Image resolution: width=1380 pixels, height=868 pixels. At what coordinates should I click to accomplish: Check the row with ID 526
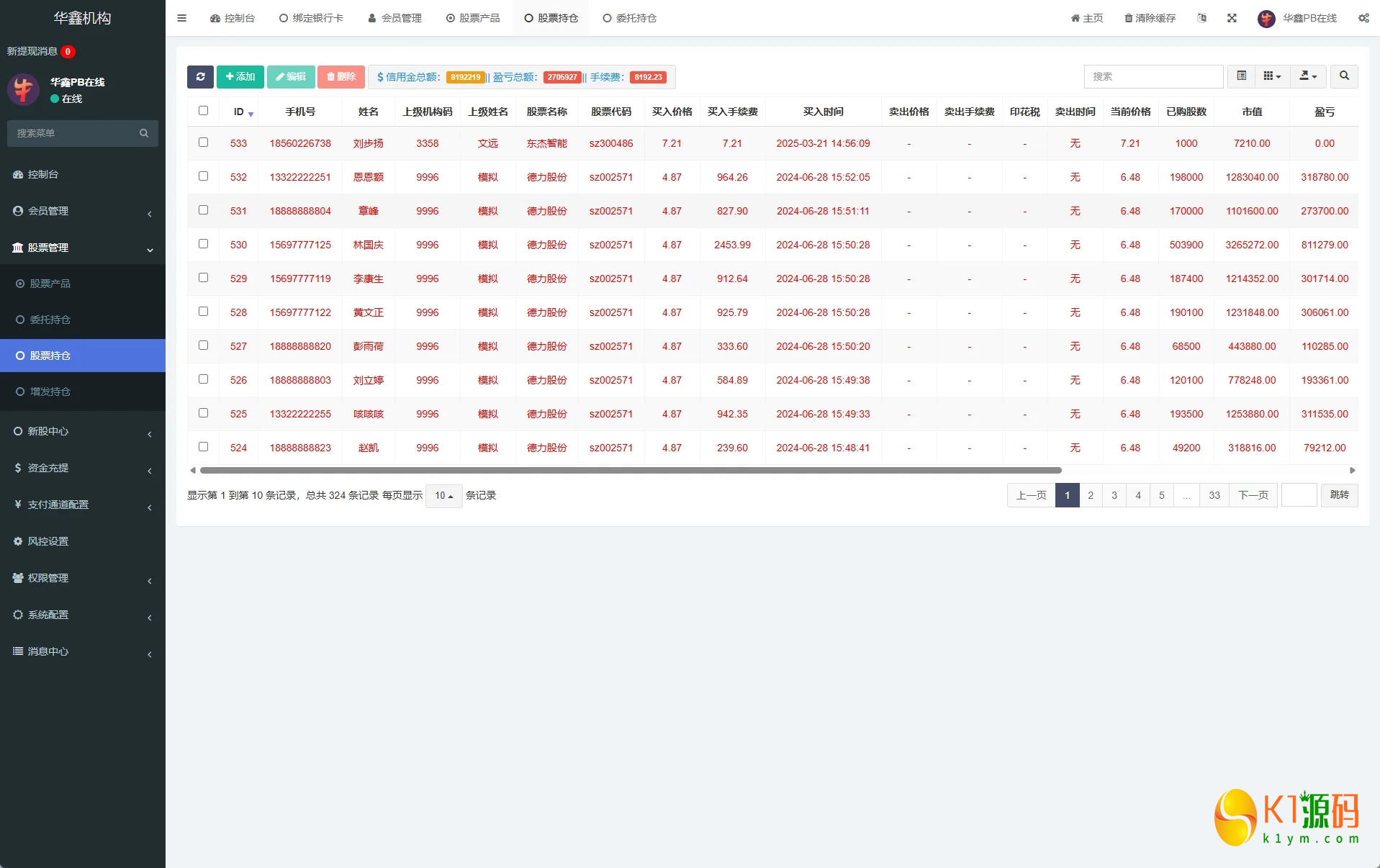click(x=203, y=379)
